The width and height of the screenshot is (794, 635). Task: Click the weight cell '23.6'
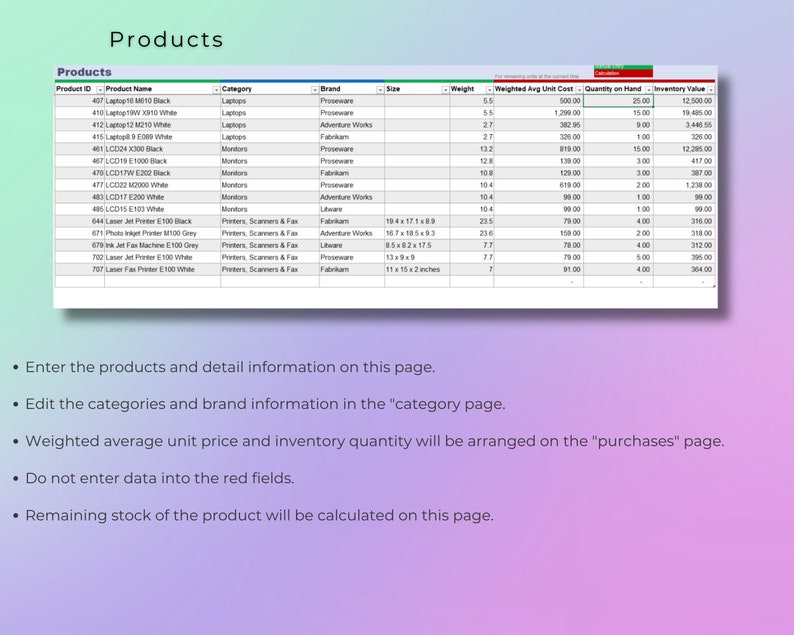click(471, 233)
